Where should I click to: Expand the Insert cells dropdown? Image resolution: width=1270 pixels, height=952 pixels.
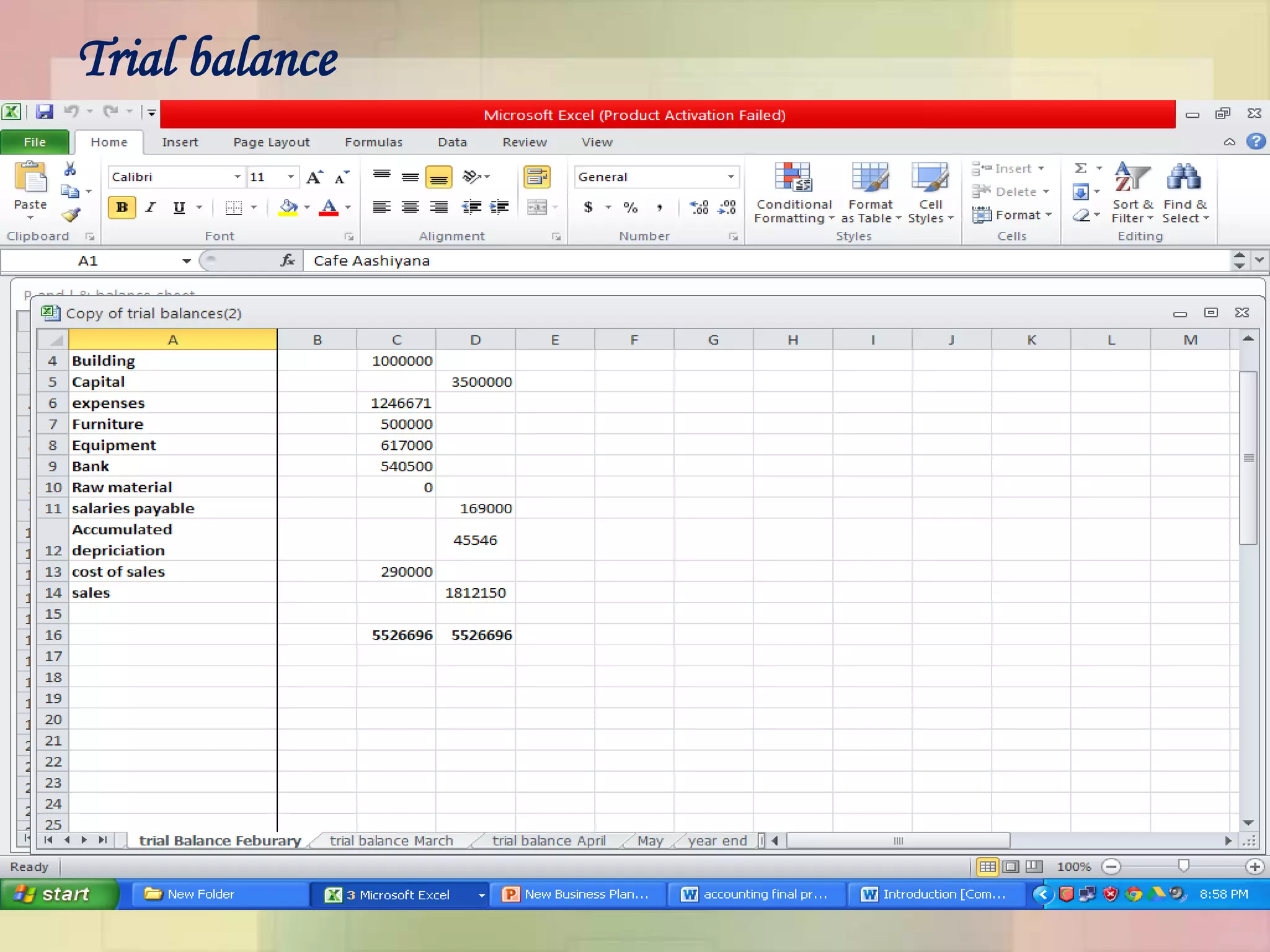tap(1041, 169)
